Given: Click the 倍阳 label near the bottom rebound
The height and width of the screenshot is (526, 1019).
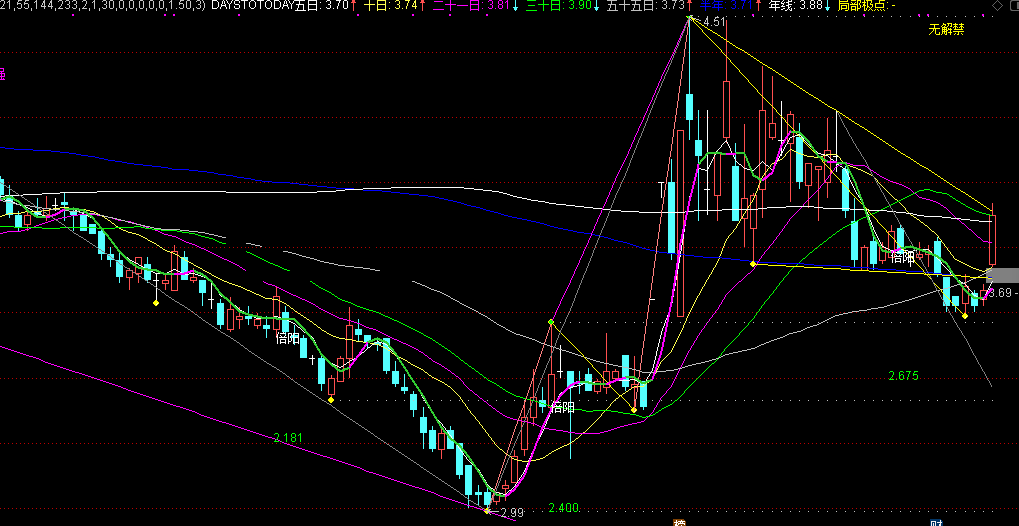Looking at the screenshot, I should pos(563,408).
